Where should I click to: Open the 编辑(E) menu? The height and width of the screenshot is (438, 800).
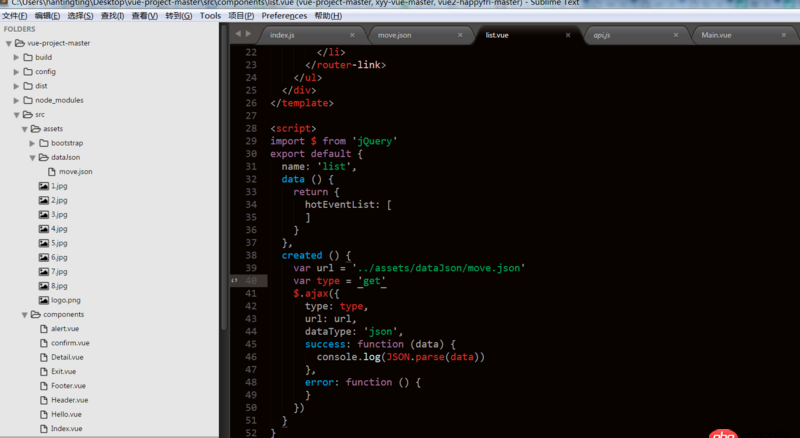click(x=47, y=16)
